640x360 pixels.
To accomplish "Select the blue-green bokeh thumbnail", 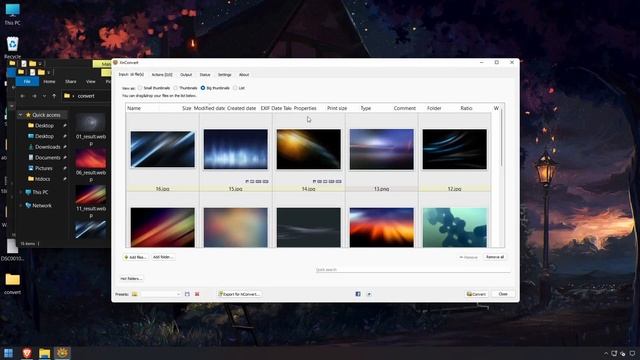I will (x=455, y=227).
